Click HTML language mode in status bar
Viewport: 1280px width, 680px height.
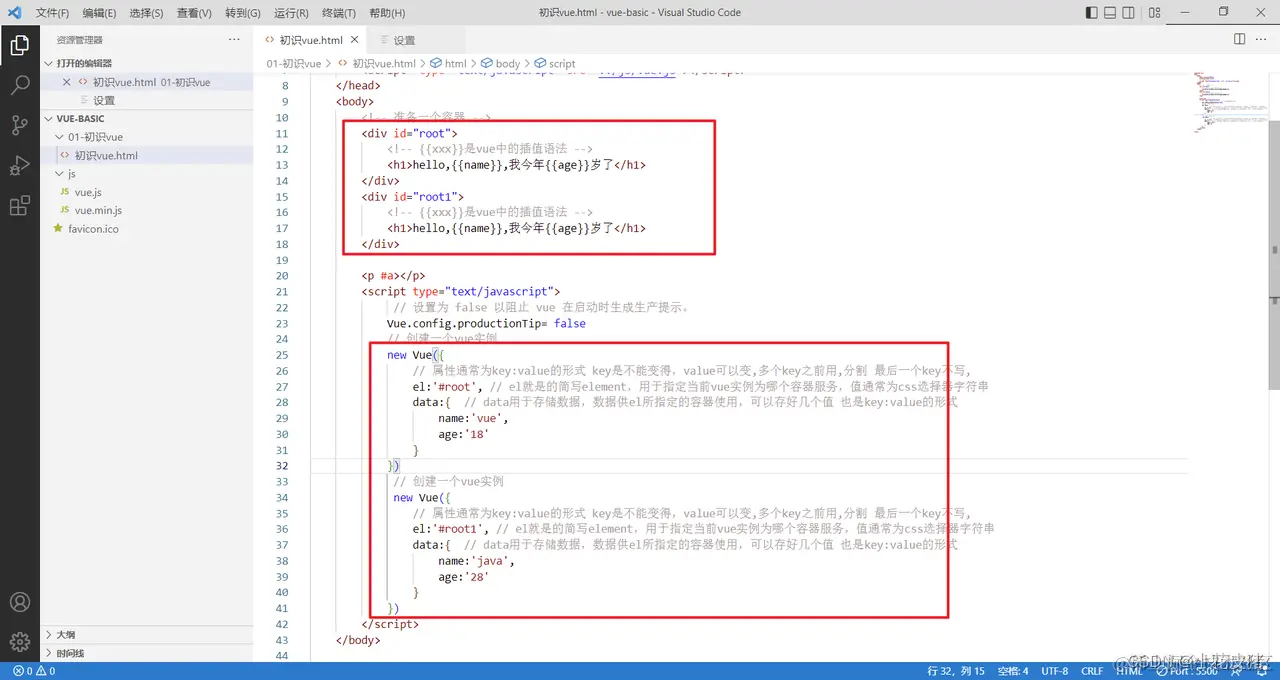tap(1129, 671)
